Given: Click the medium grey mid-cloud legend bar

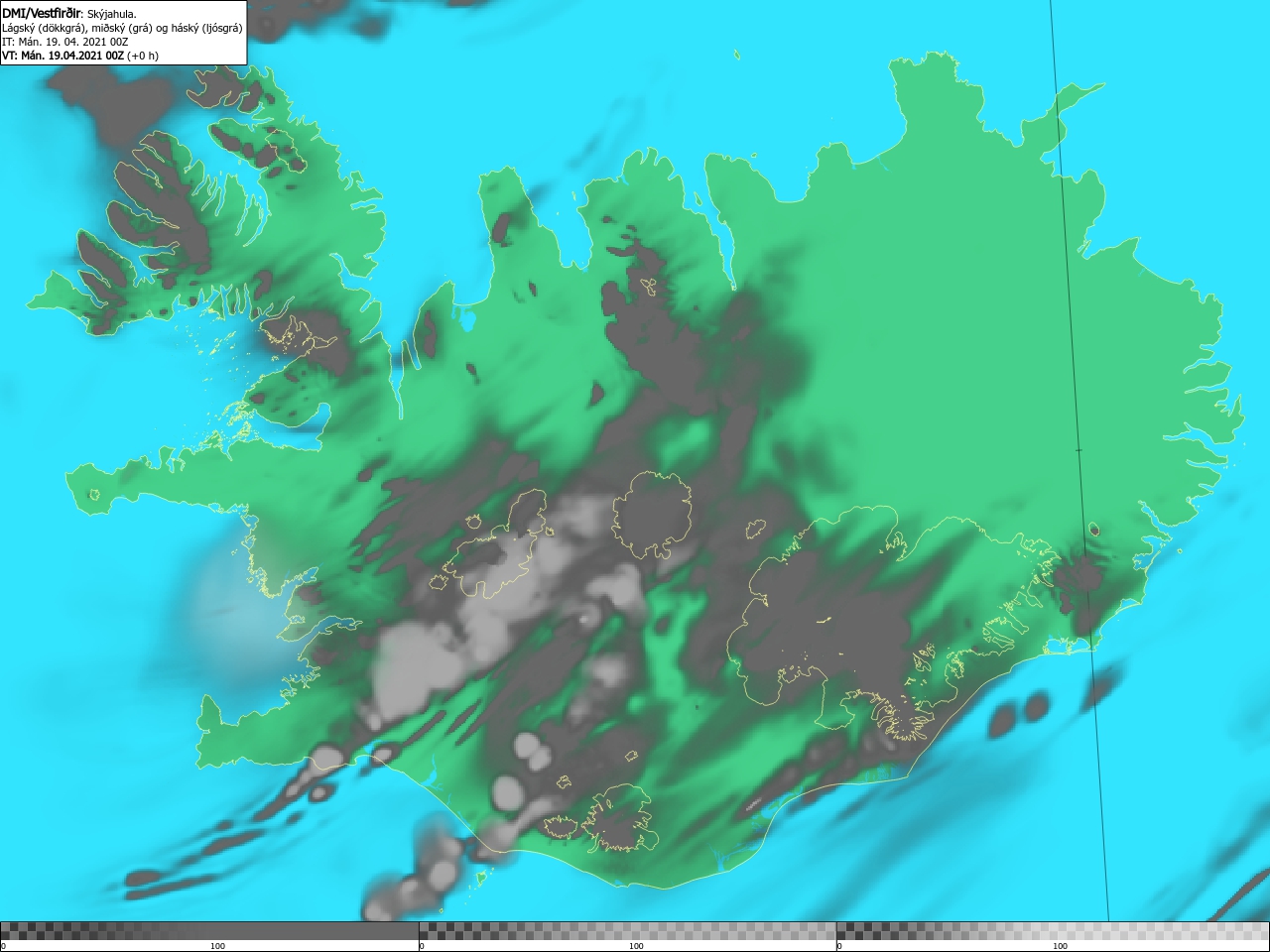Looking at the screenshot, I should [x=627, y=931].
